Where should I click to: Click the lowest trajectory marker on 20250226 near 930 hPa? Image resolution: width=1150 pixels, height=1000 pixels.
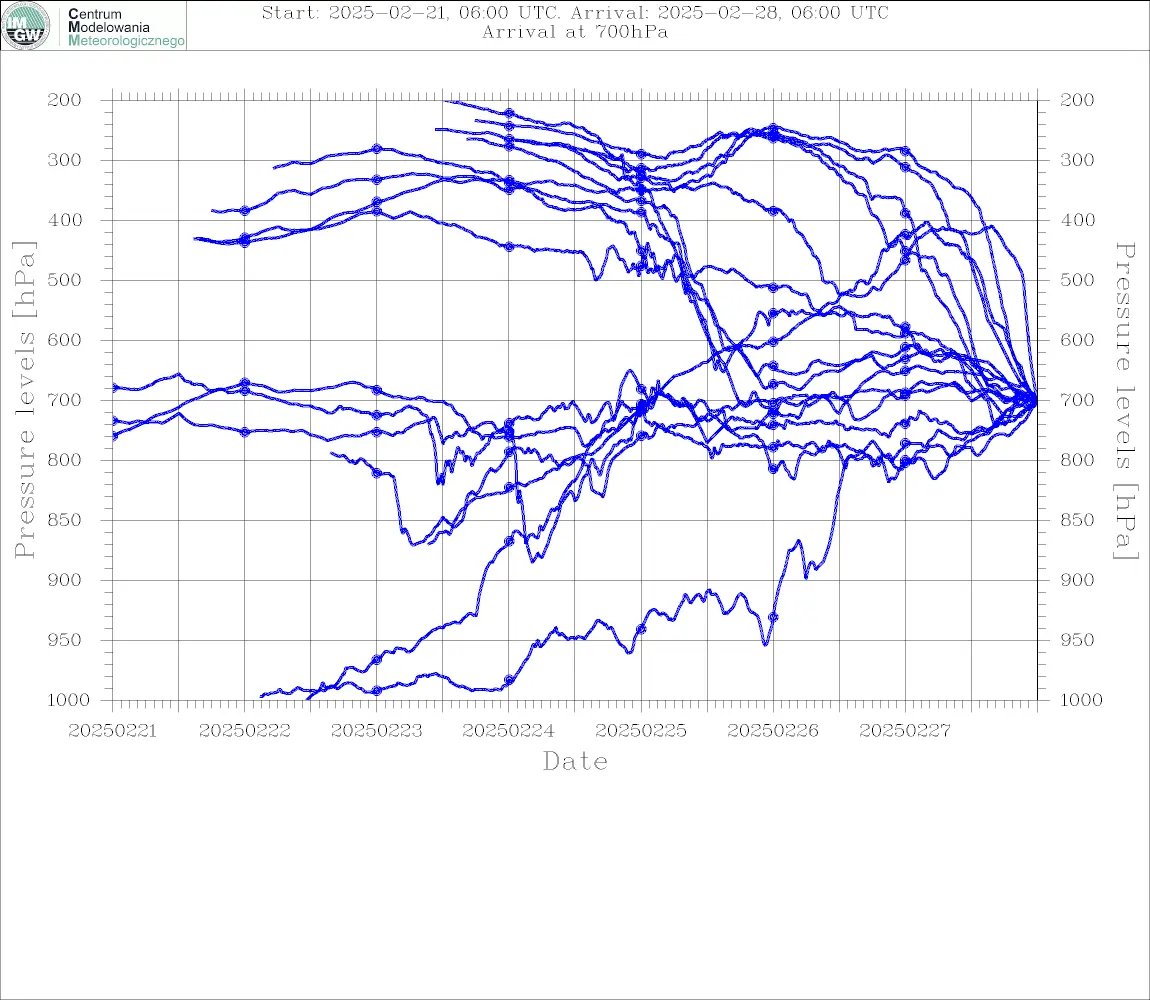pyautogui.click(x=773, y=617)
